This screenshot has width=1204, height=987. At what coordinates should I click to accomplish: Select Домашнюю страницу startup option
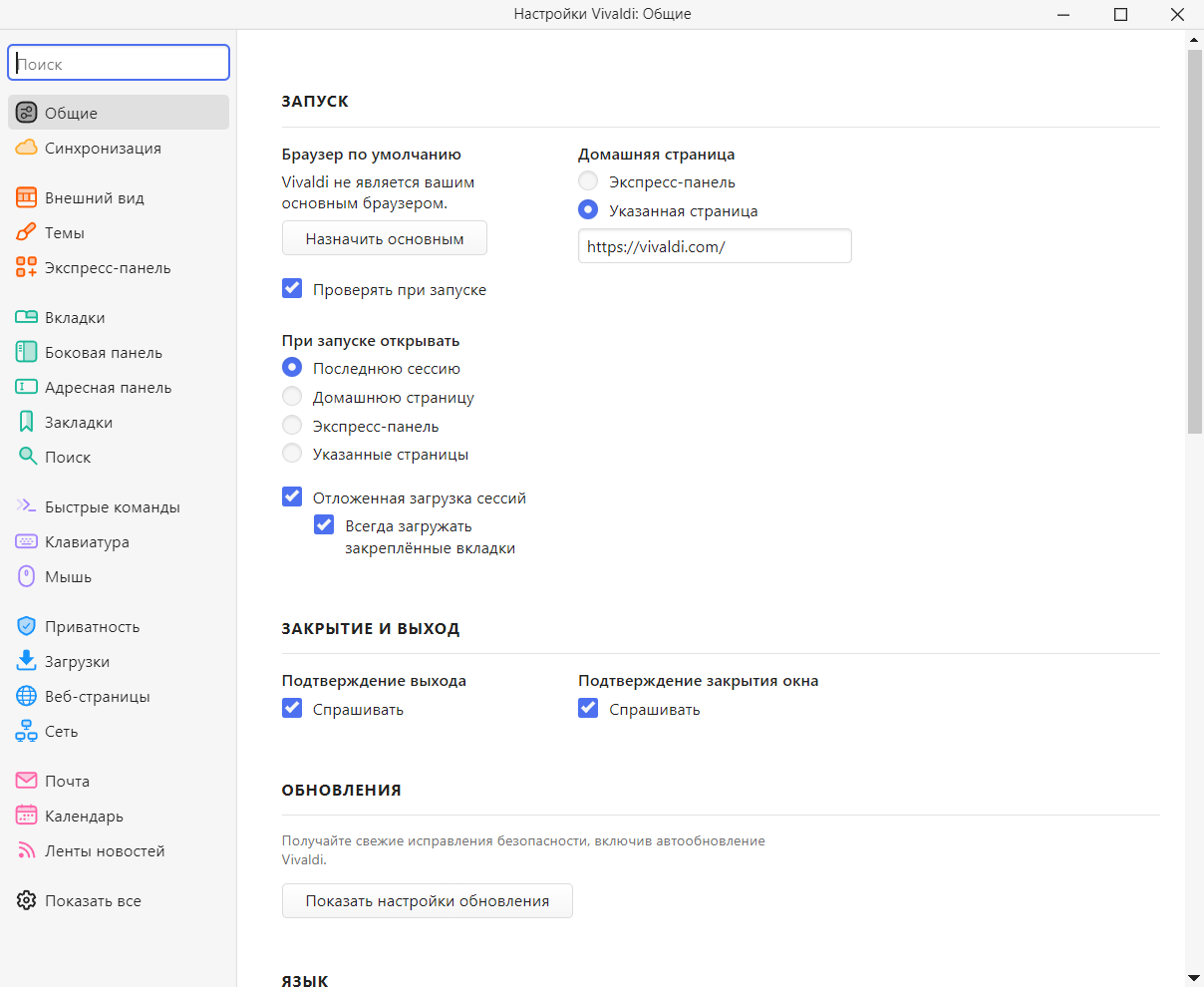pos(292,397)
